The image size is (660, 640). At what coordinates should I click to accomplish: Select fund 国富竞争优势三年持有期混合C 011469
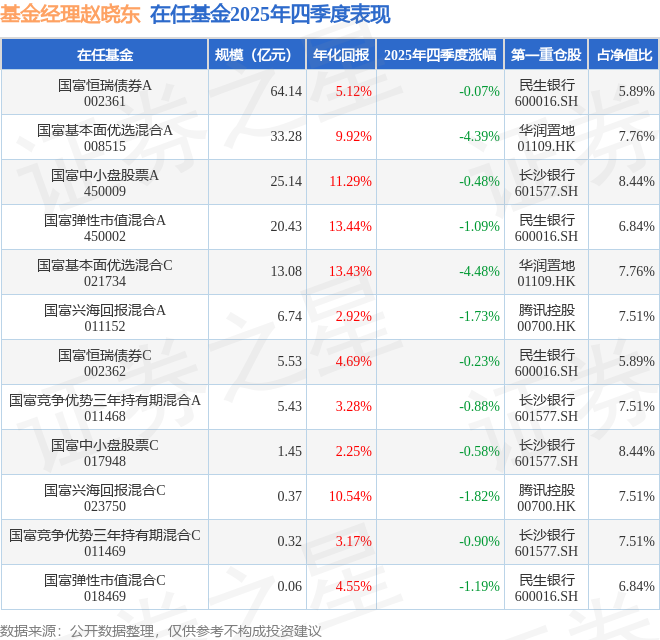(x=105, y=543)
